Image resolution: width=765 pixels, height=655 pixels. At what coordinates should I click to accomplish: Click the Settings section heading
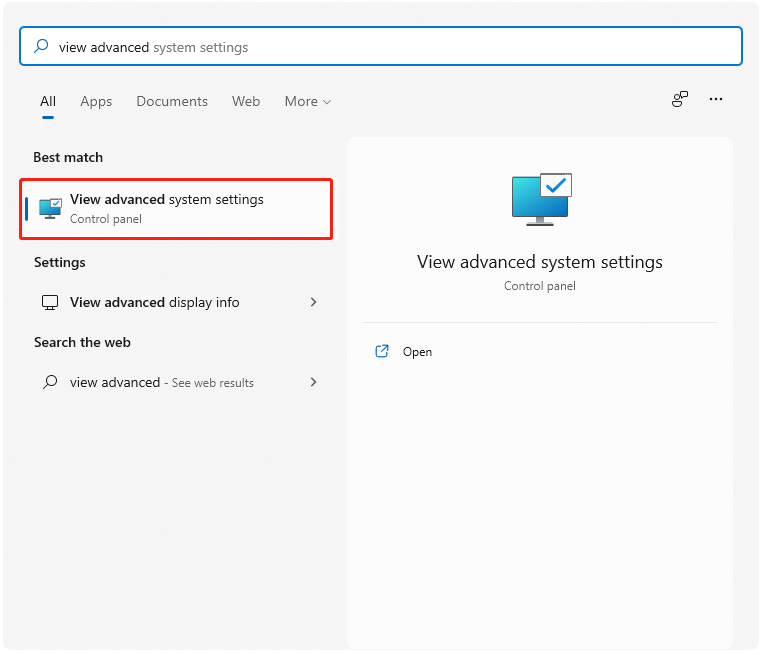(x=60, y=262)
